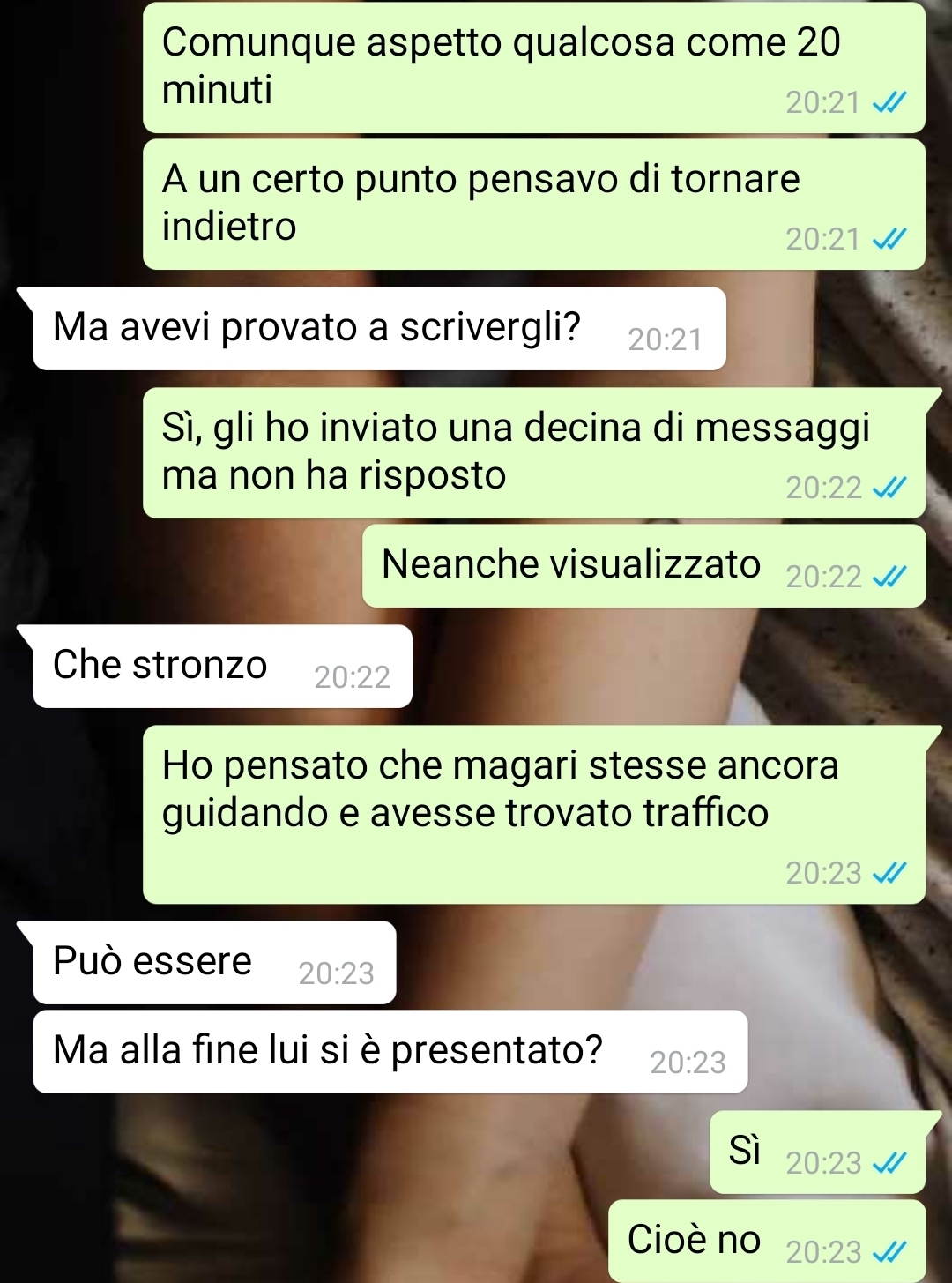This screenshot has height=1283, width=952.
Task: Tap the 20:21 timestamp of 'scrivergli' message
Action: click(666, 339)
